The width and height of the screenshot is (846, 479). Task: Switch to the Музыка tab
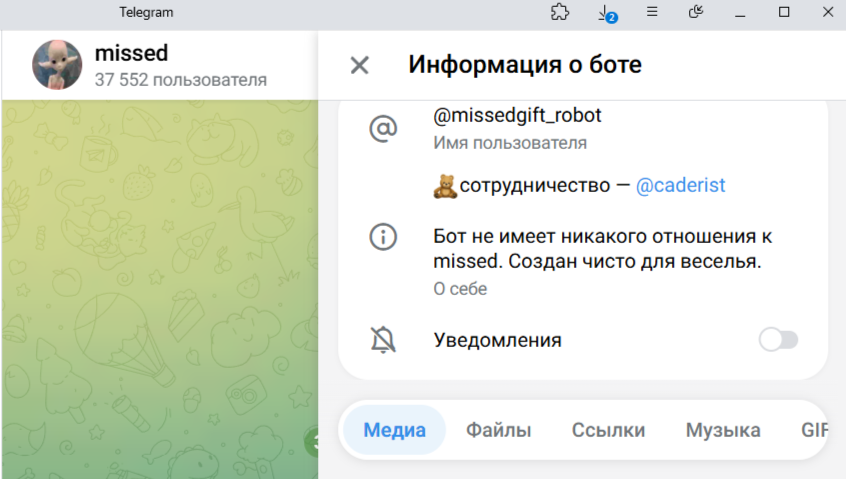point(723,430)
